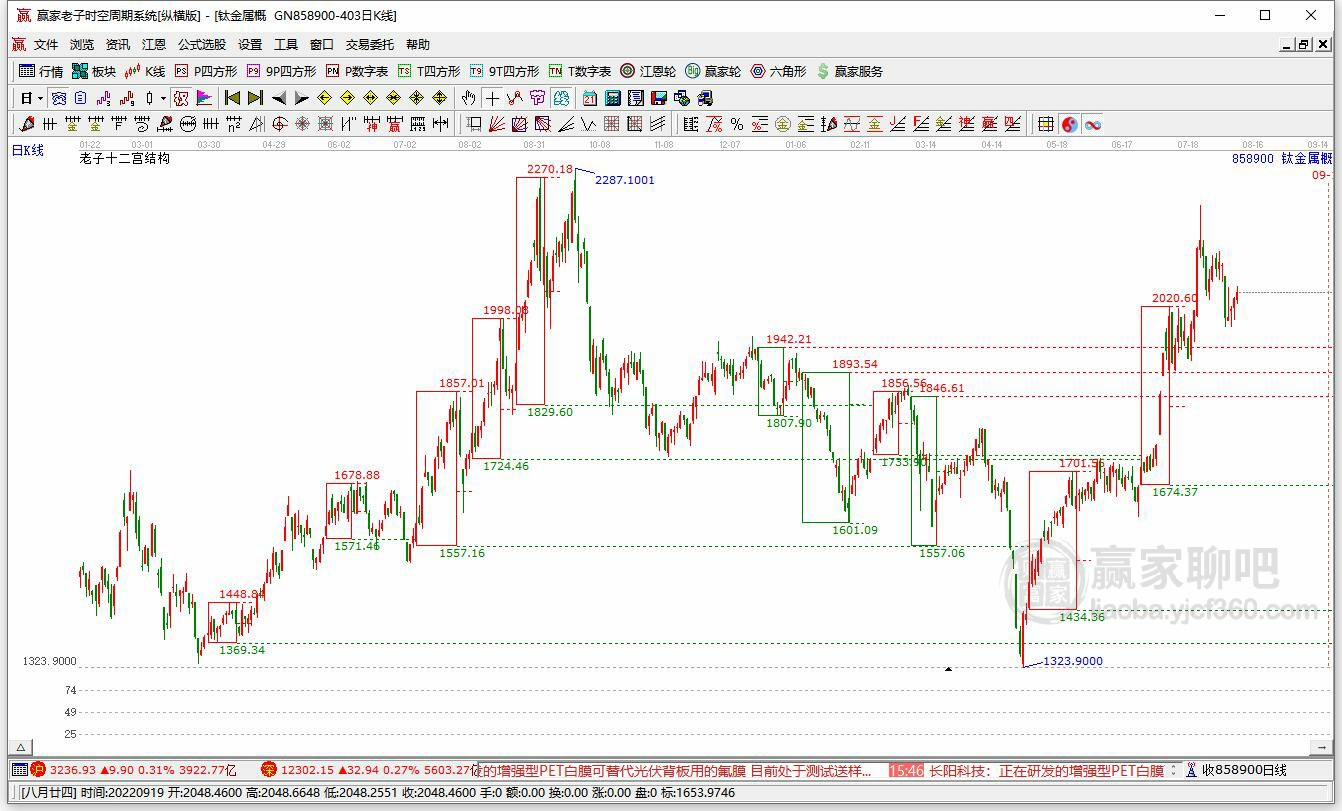The height and width of the screenshot is (811, 1342).
Task: Click the red circle target drawing icon
Action: coord(279,124)
